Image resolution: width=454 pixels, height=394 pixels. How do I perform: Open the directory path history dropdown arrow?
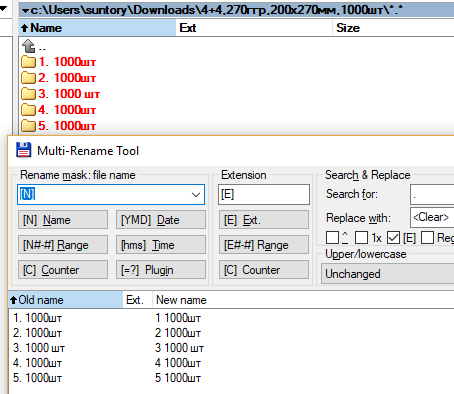click(x=25, y=11)
